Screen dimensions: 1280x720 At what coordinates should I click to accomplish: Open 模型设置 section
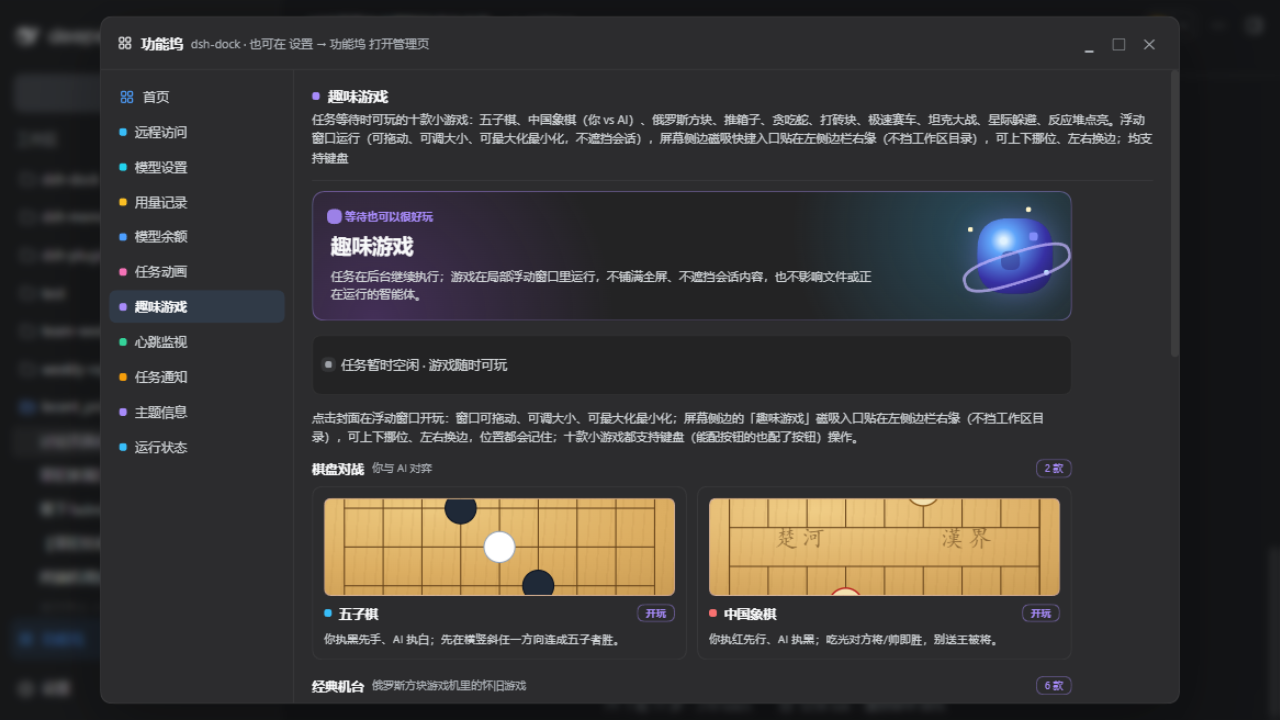tap(196, 167)
